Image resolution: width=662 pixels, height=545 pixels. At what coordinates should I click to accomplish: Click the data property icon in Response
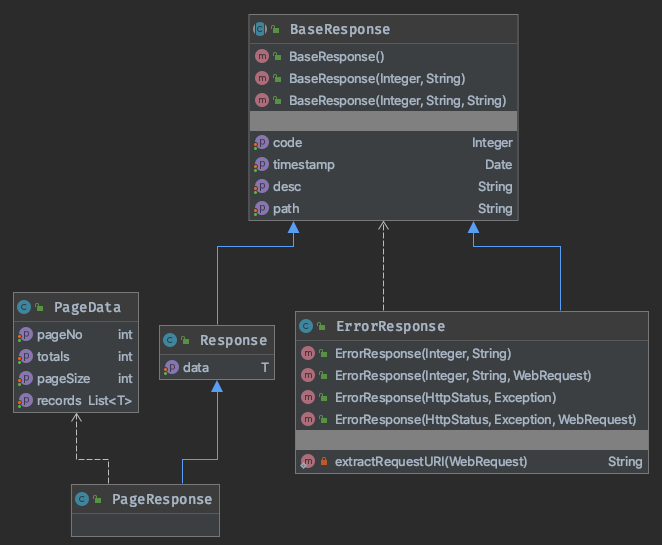[171, 368]
